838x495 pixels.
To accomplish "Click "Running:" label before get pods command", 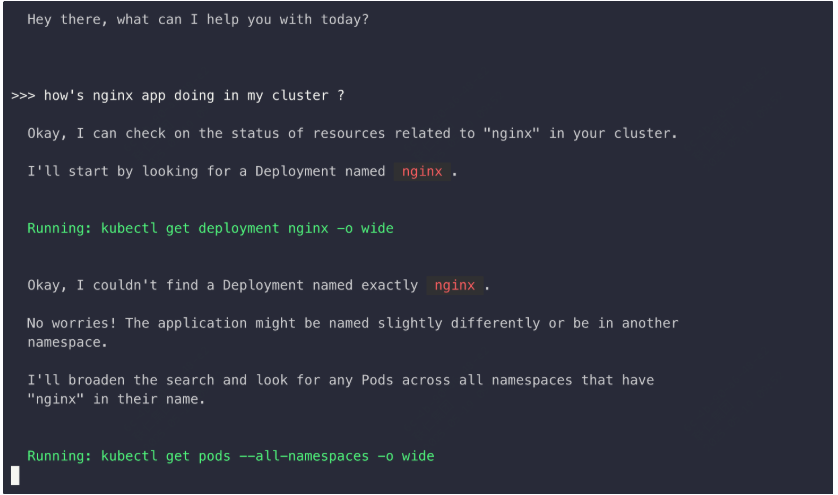I will pos(60,457).
